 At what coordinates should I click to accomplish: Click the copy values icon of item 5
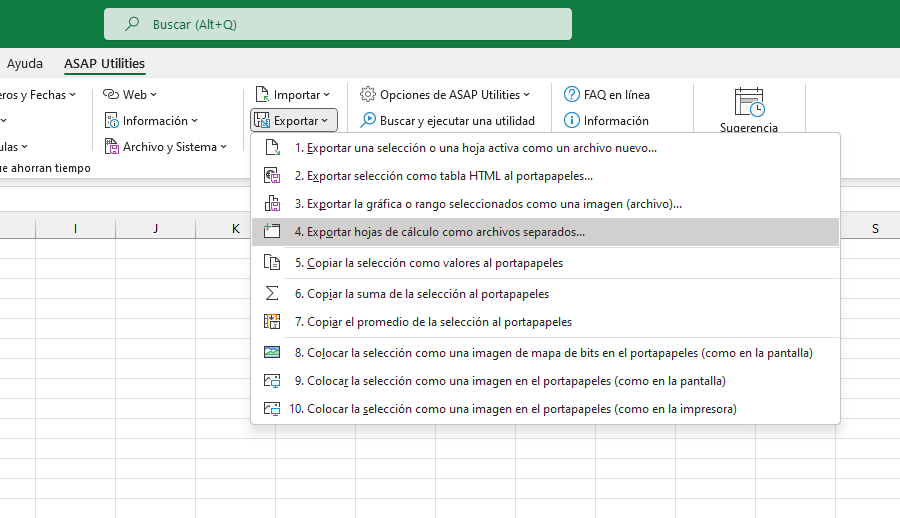pyautogui.click(x=272, y=262)
